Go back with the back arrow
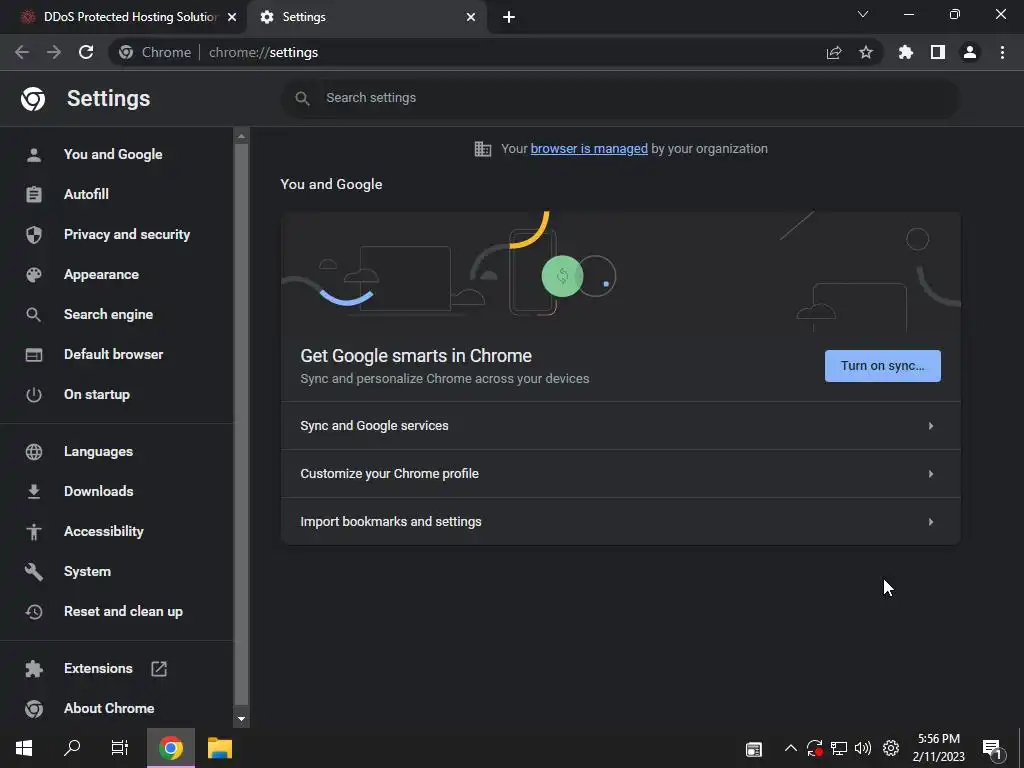 tap(22, 52)
